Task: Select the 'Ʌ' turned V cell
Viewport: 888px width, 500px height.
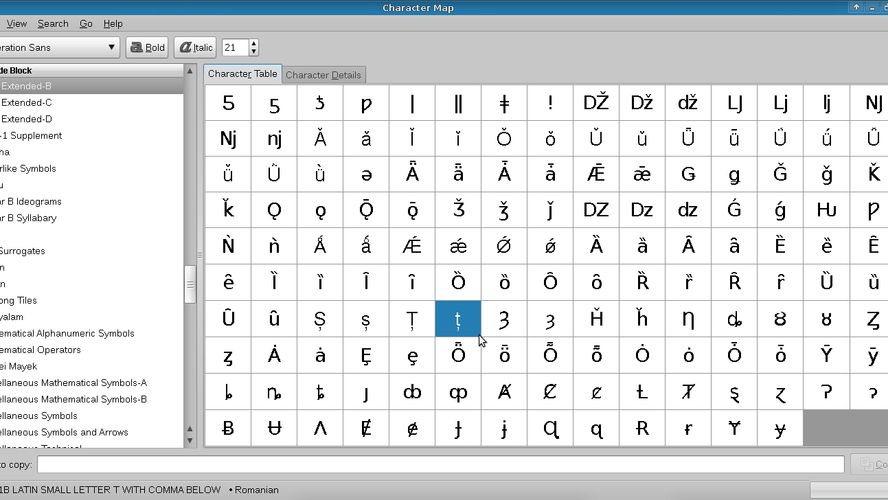Action: click(x=320, y=429)
